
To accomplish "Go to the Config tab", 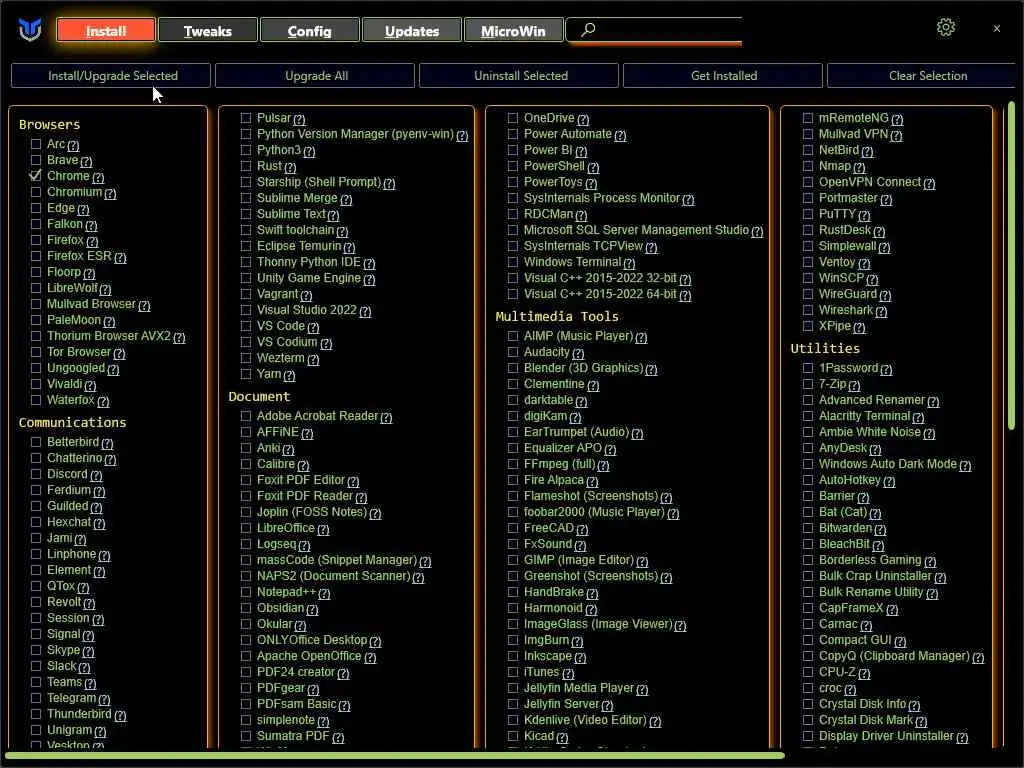I will [310, 31].
